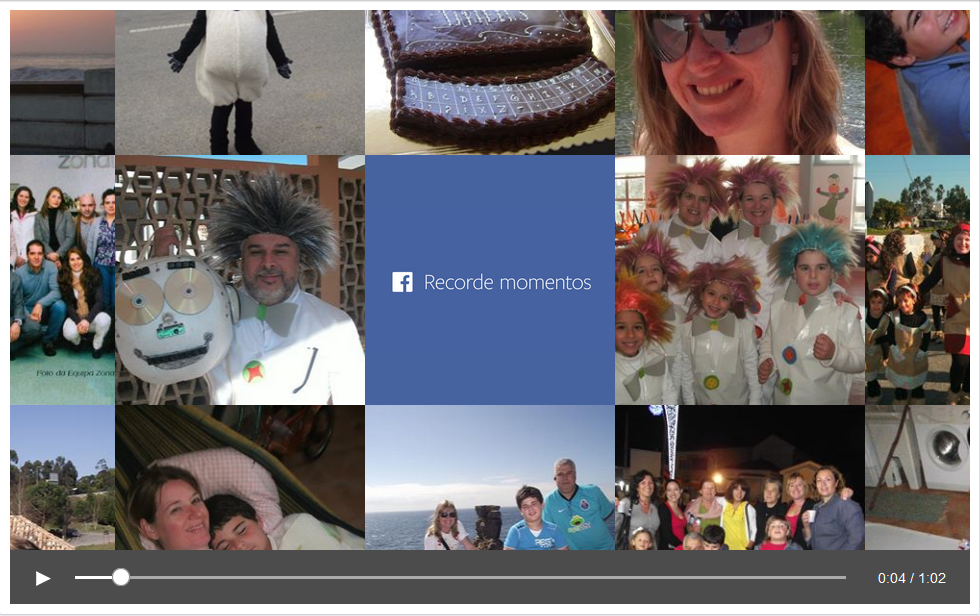Open the photo of woman wearing sunglasses
The width and height of the screenshot is (980, 616).
[740, 82]
